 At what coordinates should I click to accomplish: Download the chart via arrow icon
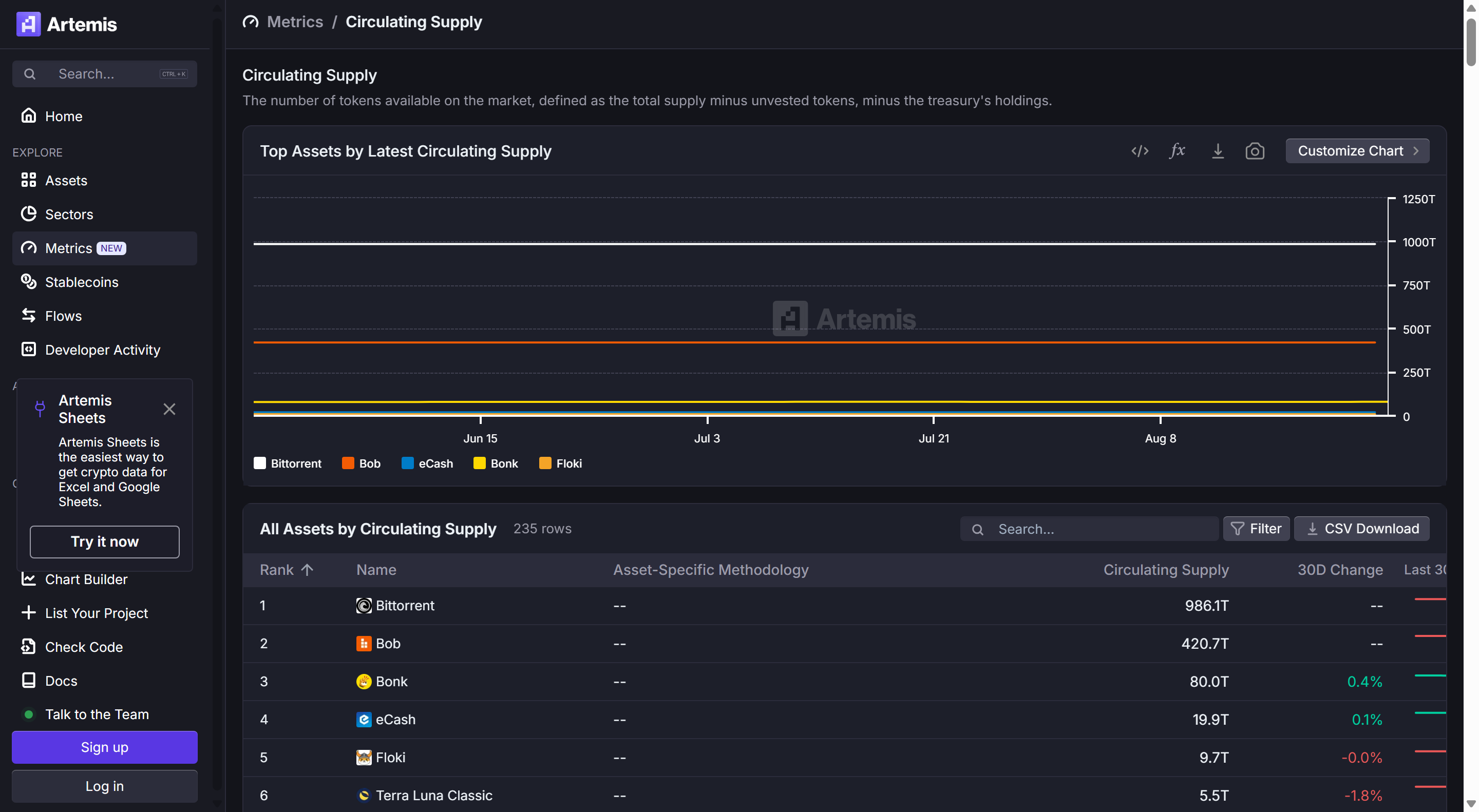click(x=1217, y=151)
